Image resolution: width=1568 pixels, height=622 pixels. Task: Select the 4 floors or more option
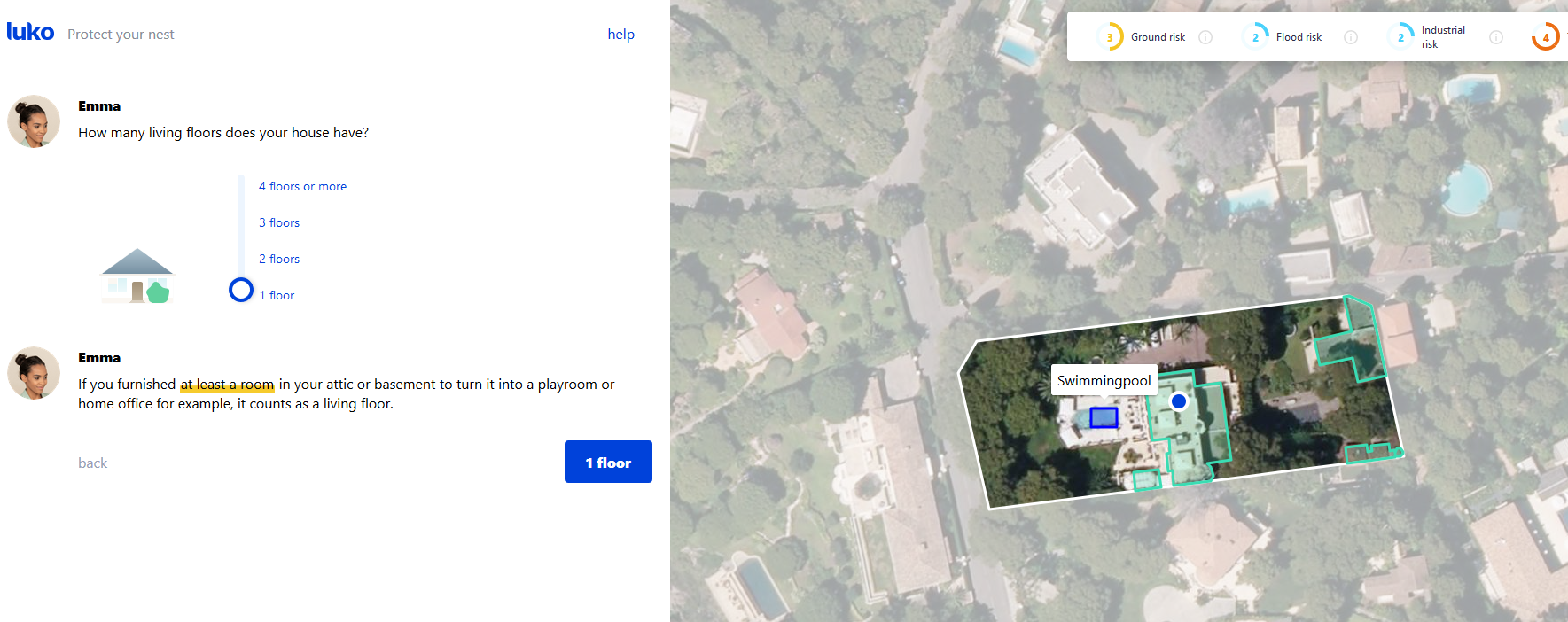(x=302, y=187)
